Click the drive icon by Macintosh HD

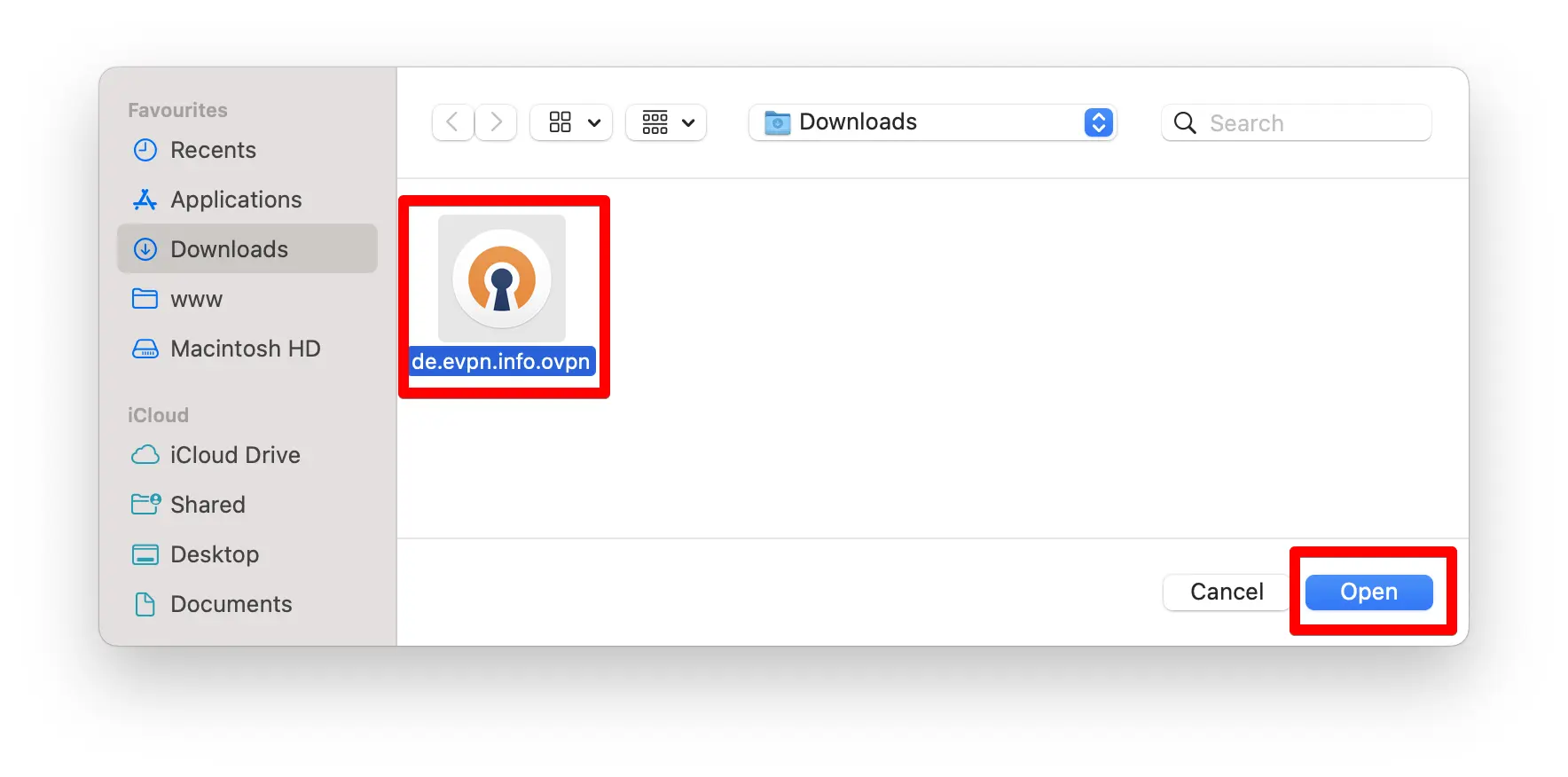click(145, 349)
